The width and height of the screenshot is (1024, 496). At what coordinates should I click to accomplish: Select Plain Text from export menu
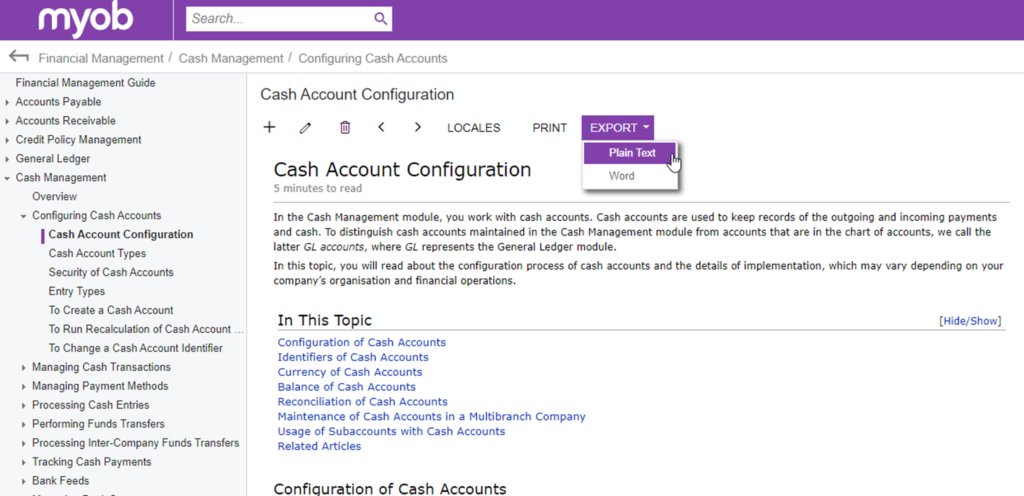point(630,153)
